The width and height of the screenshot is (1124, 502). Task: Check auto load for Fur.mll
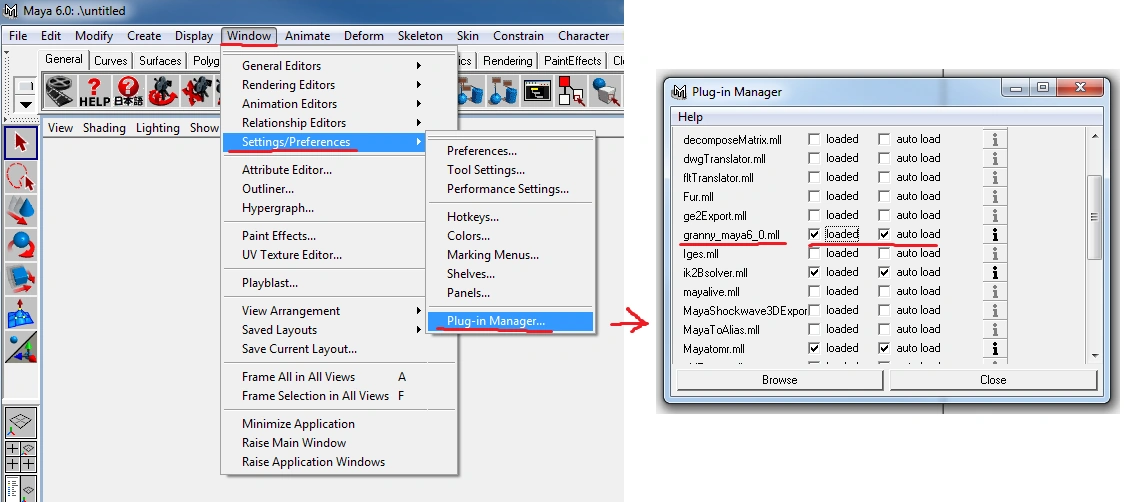(885, 196)
